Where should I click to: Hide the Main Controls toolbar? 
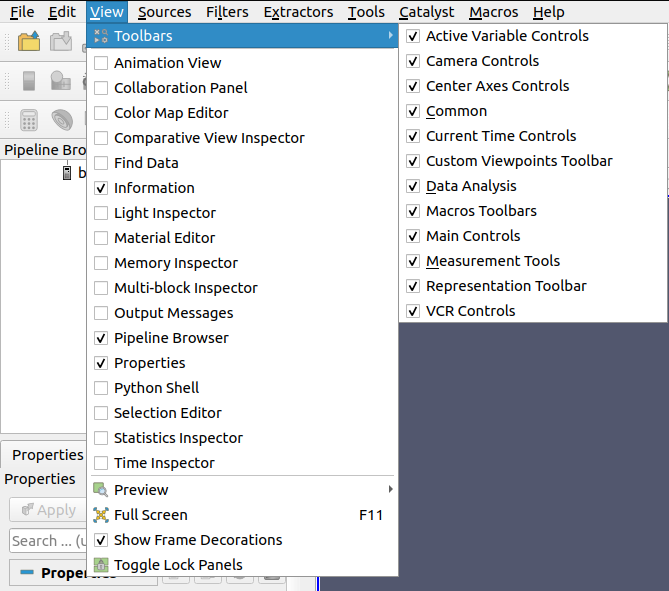click(413, 236)
